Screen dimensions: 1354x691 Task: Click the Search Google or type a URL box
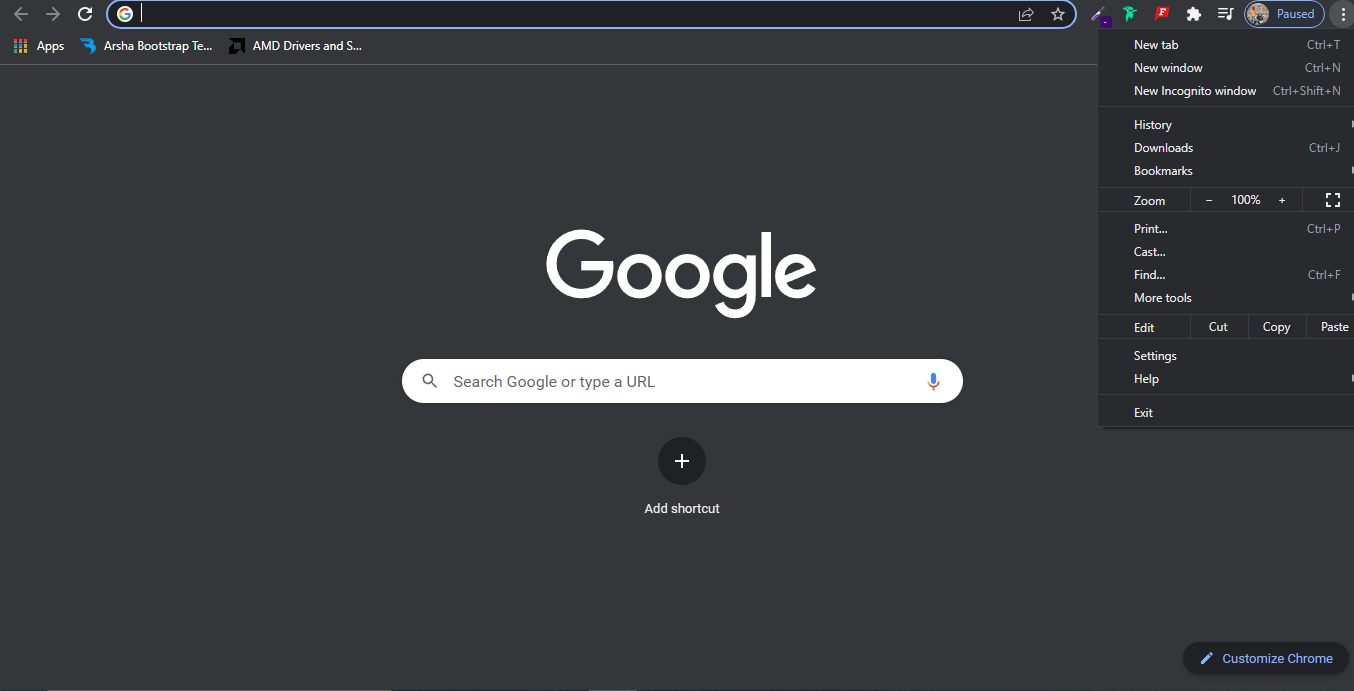point(682,381)
